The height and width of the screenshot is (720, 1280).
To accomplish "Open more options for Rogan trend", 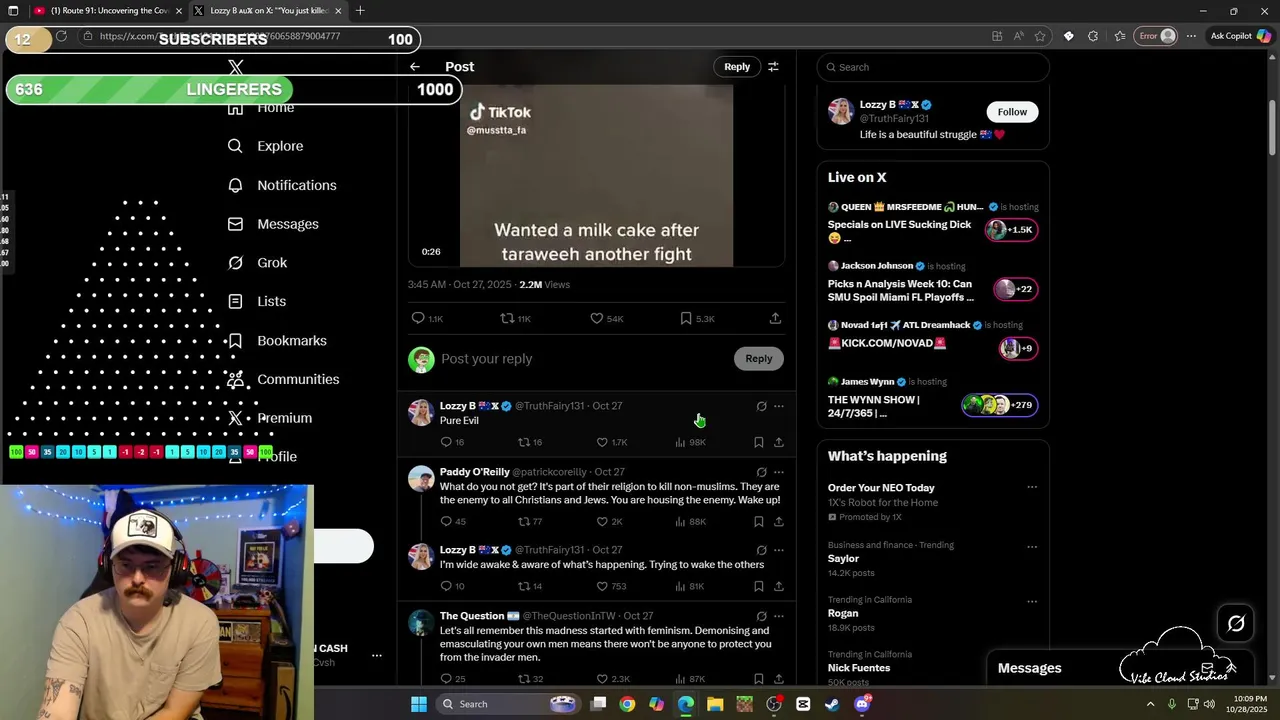I will click(1032, 602).
